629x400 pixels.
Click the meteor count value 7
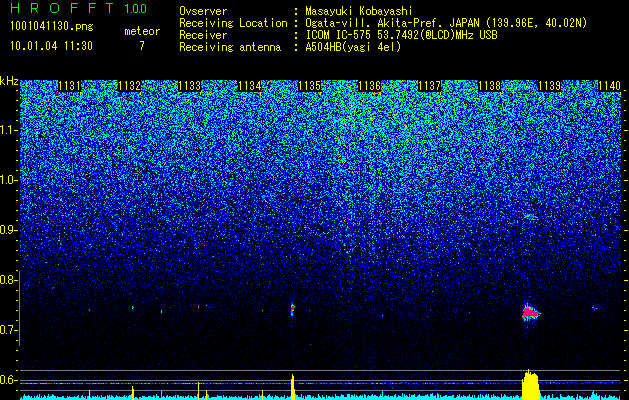[142, 46]
